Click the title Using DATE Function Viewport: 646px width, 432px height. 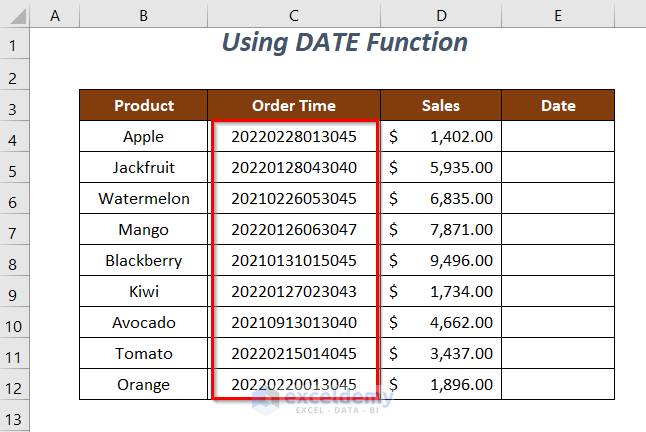coord(344,43)
